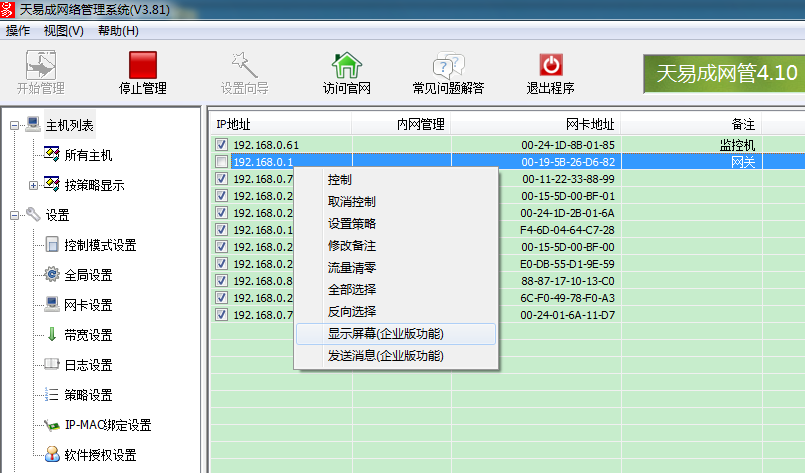Uncheck the checkbox for host 192.168.0.61
This screenshot has width=805, height=473.
tap(222, 145)
